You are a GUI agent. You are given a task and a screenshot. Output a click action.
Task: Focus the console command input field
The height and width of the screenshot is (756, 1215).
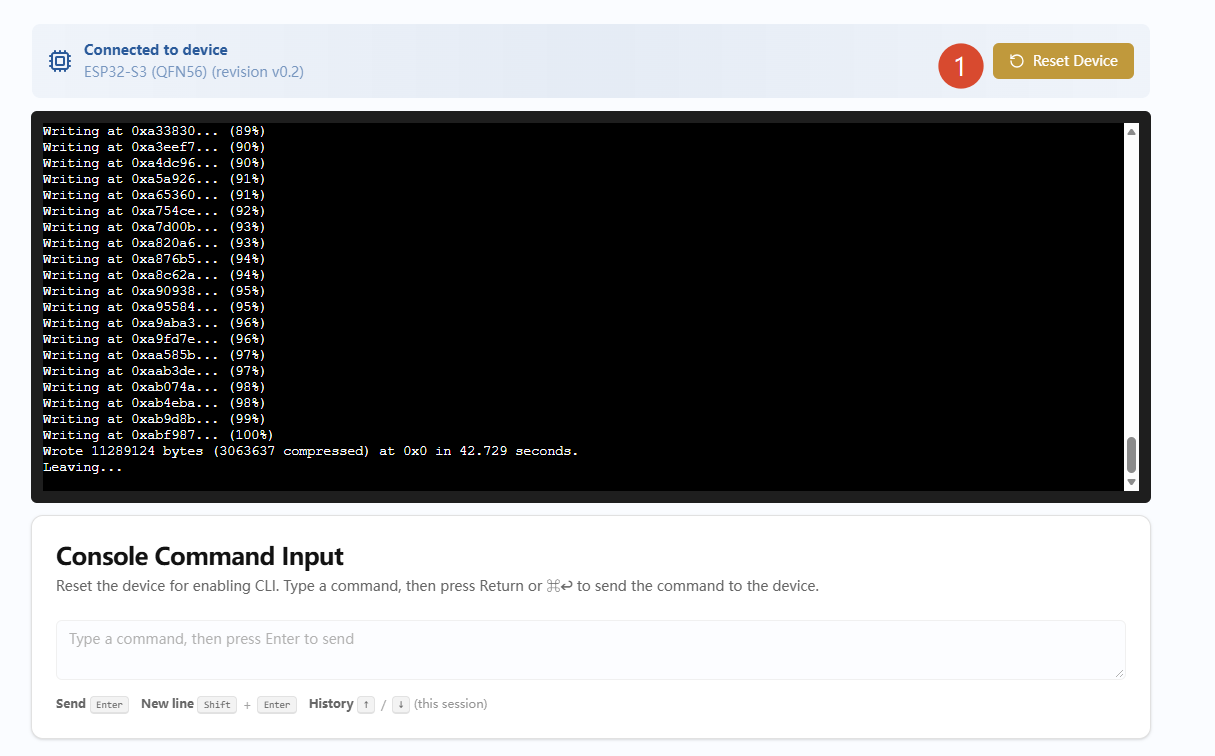tap(591, 650)
